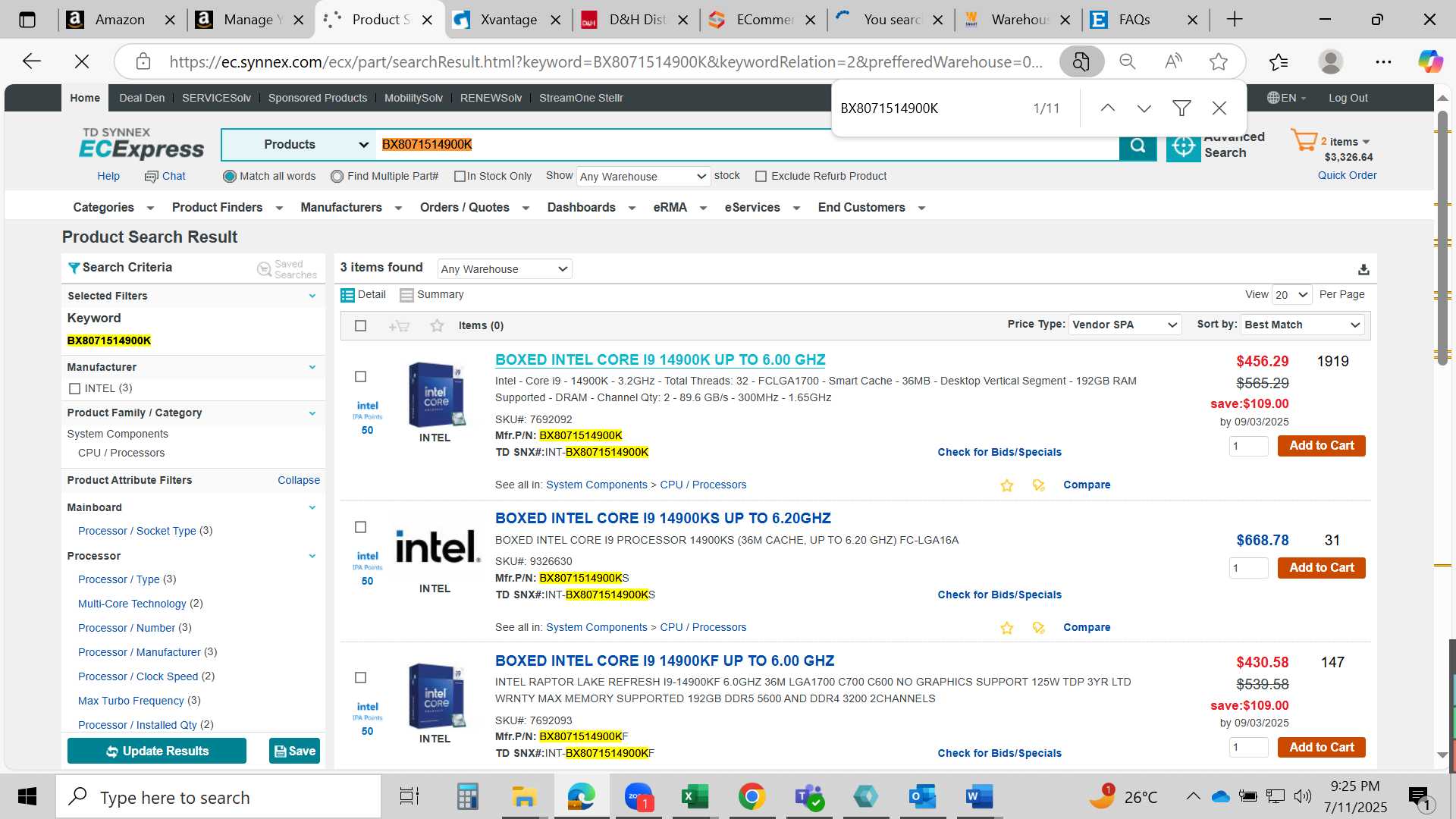Open Any Warehouse dropdown next to items found

coord(504,269)
